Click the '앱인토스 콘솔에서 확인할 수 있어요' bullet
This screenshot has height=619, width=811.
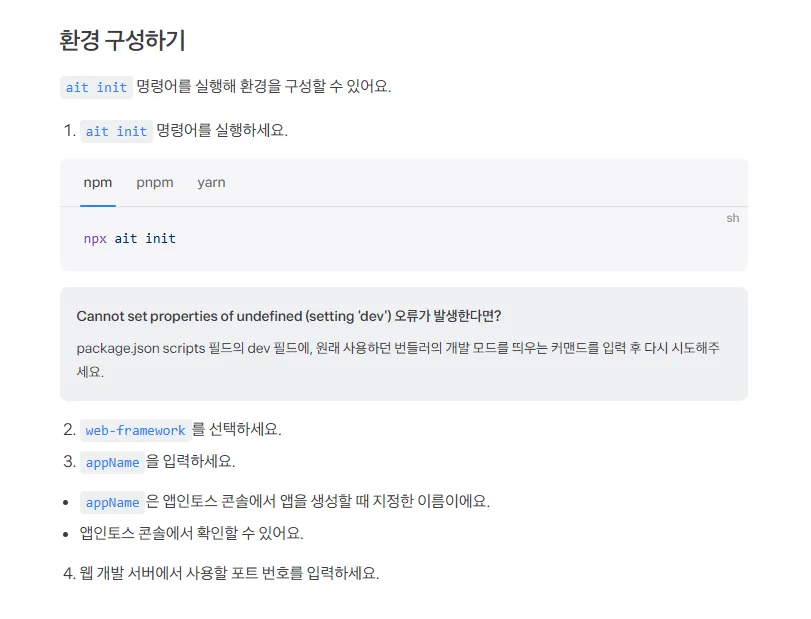click(x=191, y=533)
